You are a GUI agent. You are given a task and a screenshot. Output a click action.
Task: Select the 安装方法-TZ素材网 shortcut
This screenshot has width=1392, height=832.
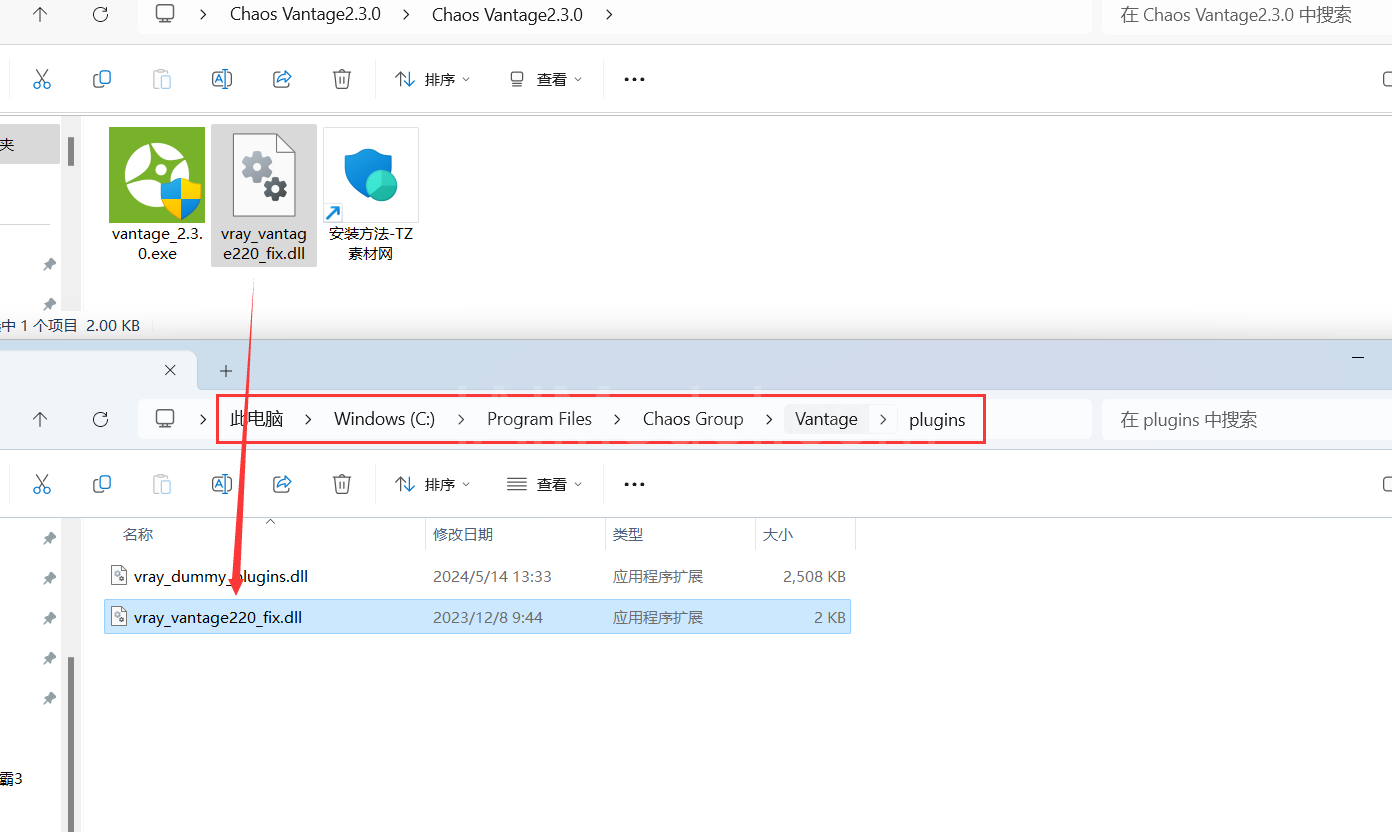click(371, 195)
